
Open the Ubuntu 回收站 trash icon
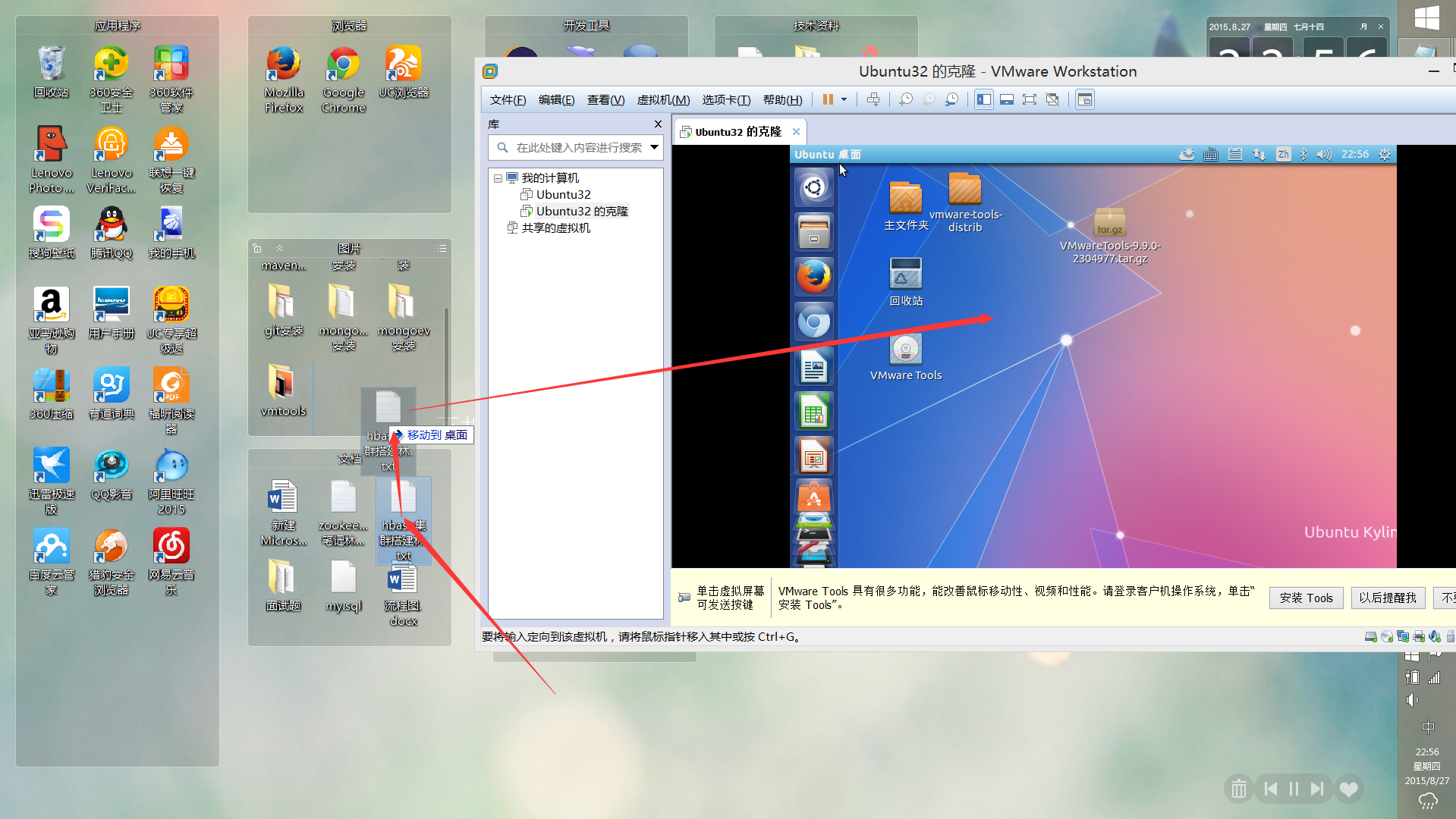pyautogui.click(x=906, y=281)
